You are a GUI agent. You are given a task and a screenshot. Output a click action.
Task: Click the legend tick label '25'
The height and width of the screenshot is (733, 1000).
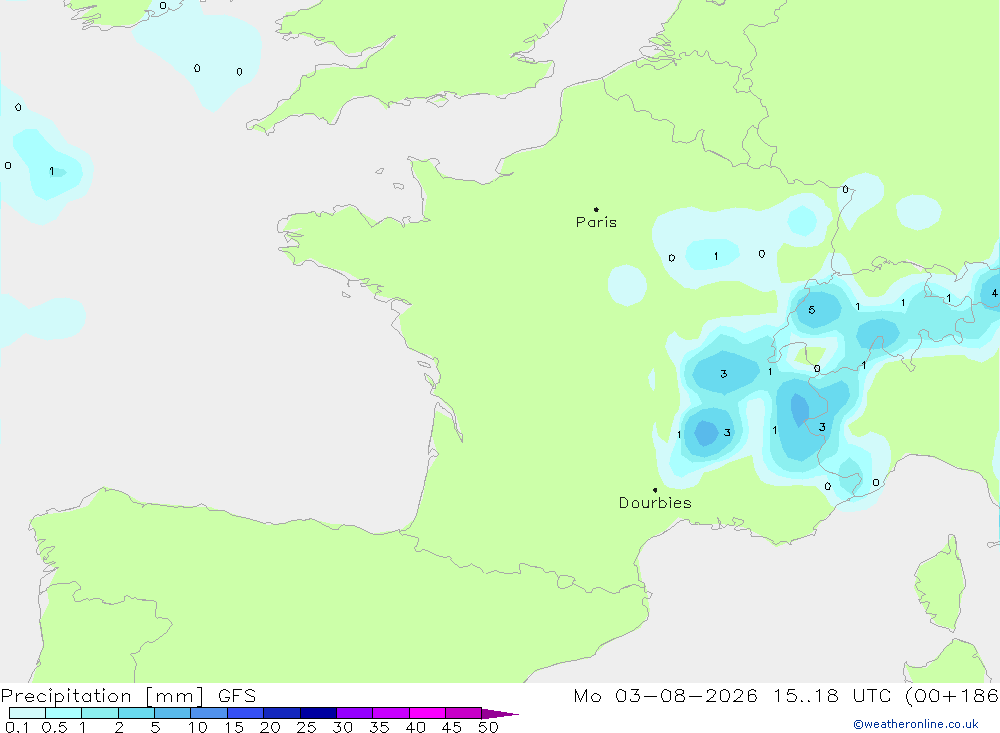tap(307, 727)
